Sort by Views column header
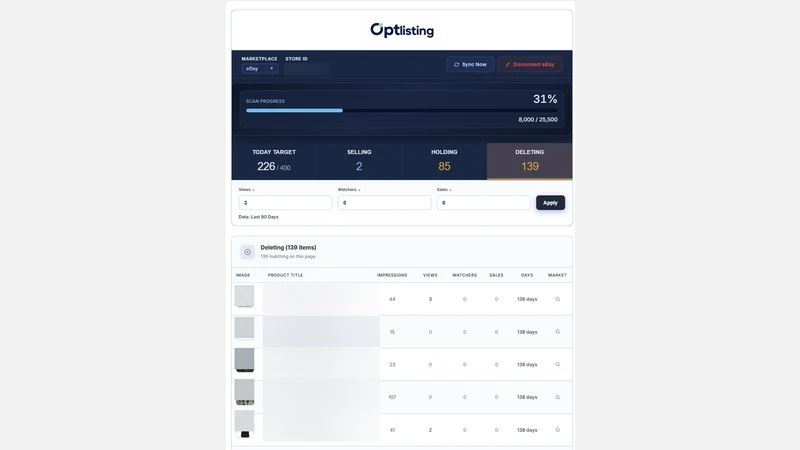This screenshot has width=800, height=450. coord(430,275)
